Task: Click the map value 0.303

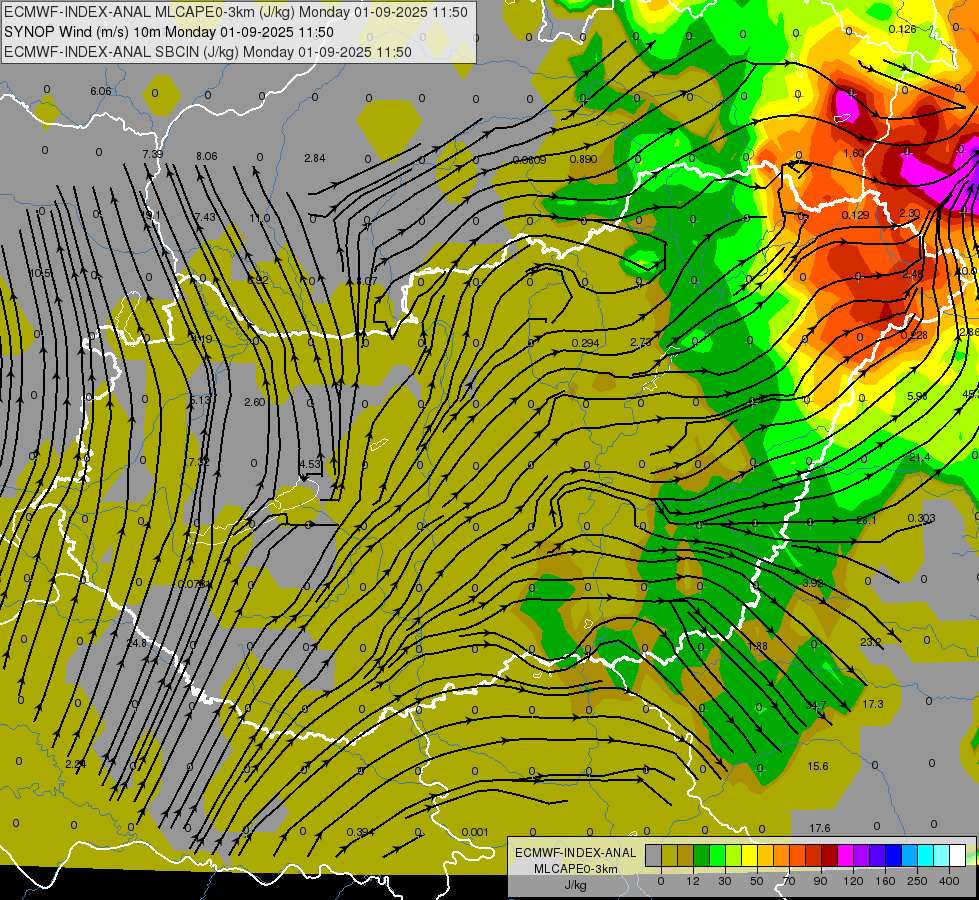Action: [x=922, y=518]
